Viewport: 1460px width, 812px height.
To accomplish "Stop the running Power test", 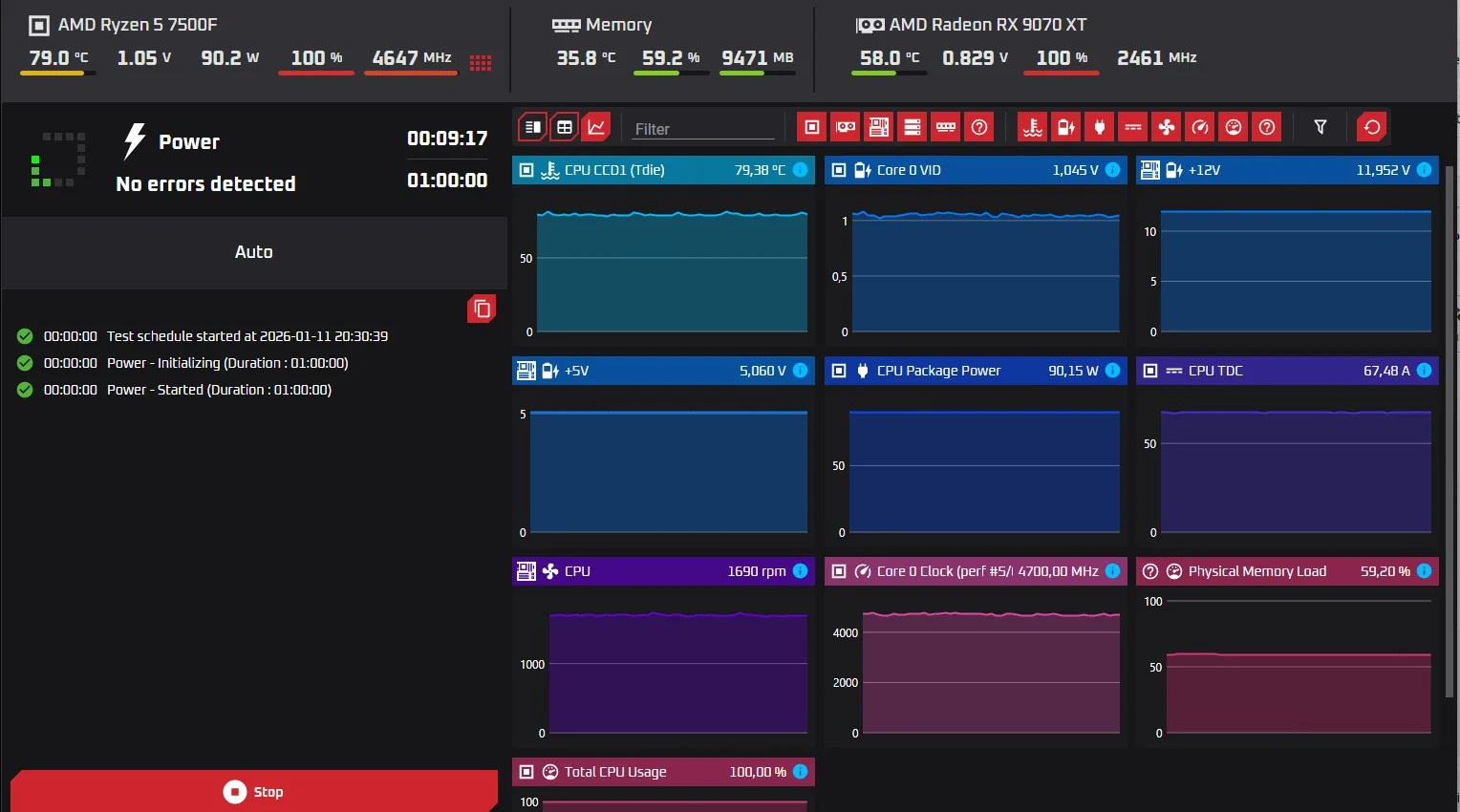I will 253,791.
